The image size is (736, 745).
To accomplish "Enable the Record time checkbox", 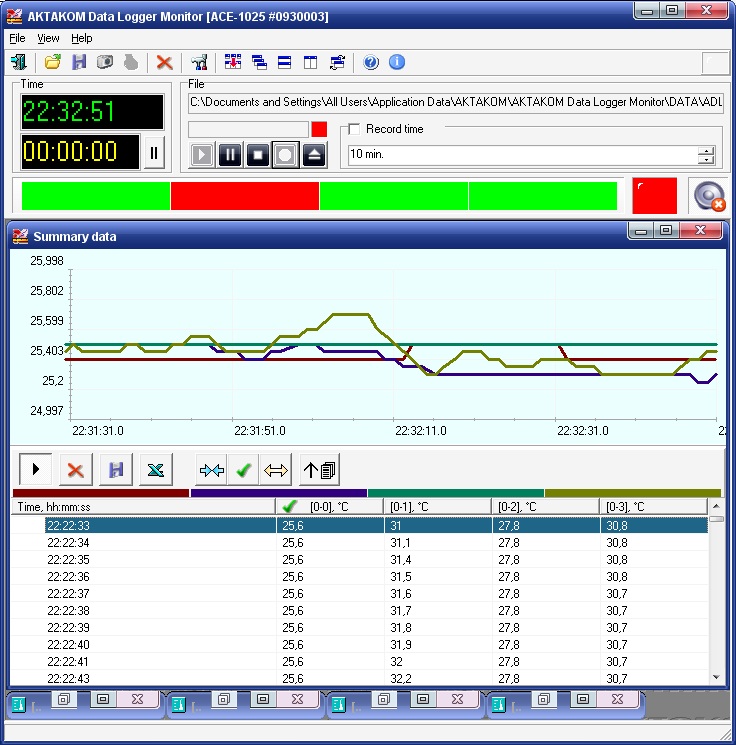I will pyautogui.click(x=353, y=129).
